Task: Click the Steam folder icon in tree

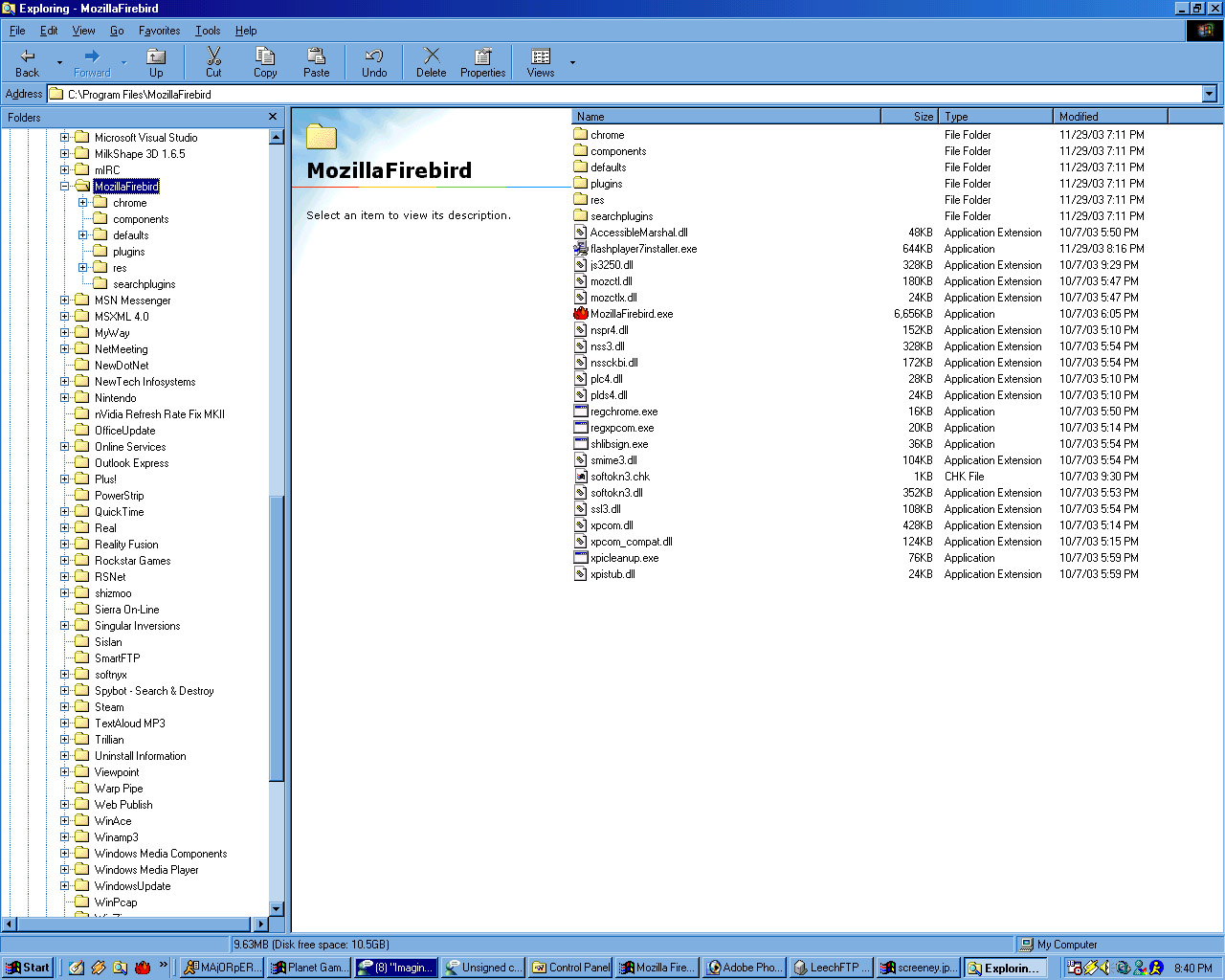Action: pyautogui.click(x=82, y=707)
